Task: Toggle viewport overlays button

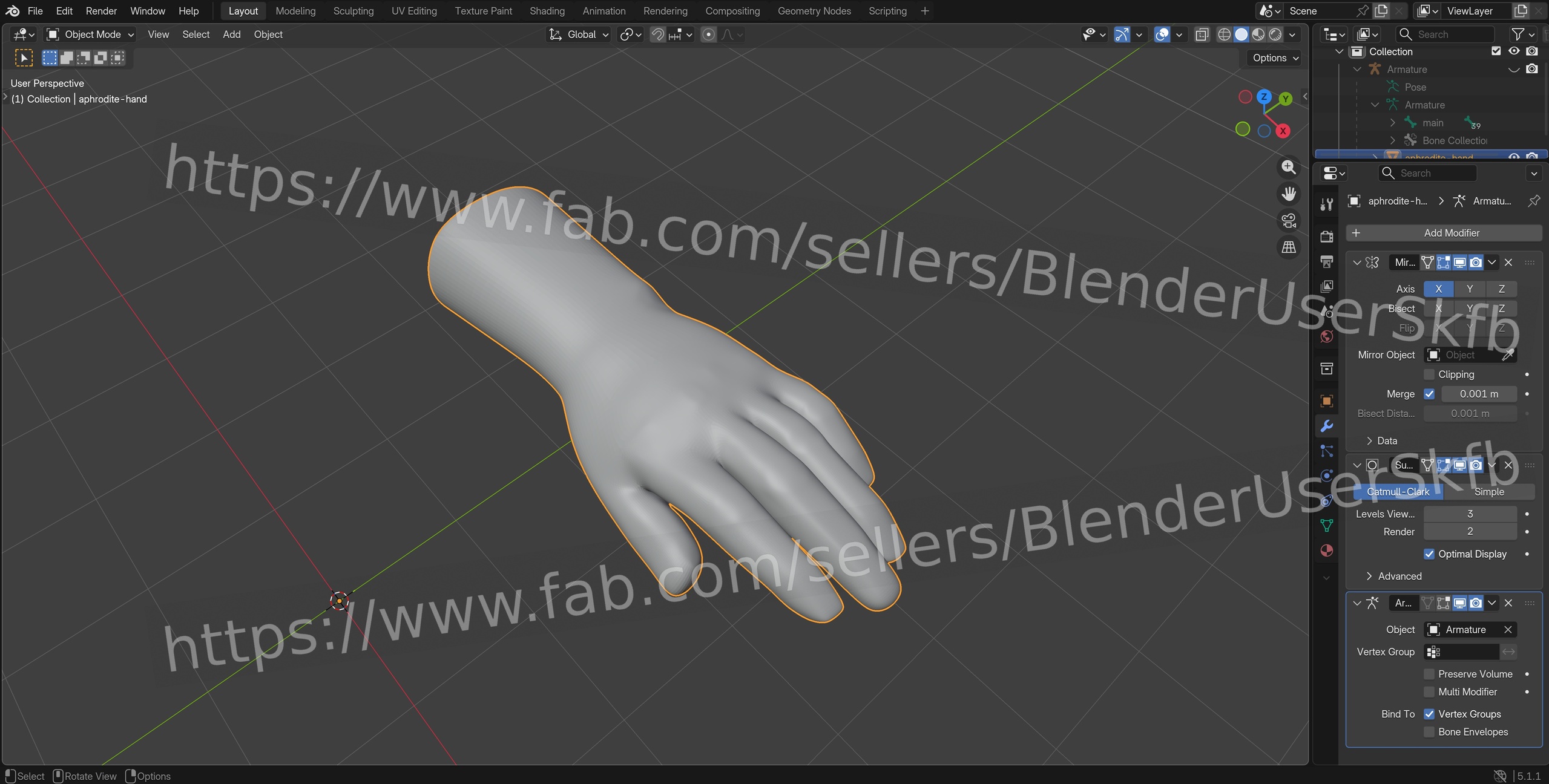Action: pos(1162,34)
